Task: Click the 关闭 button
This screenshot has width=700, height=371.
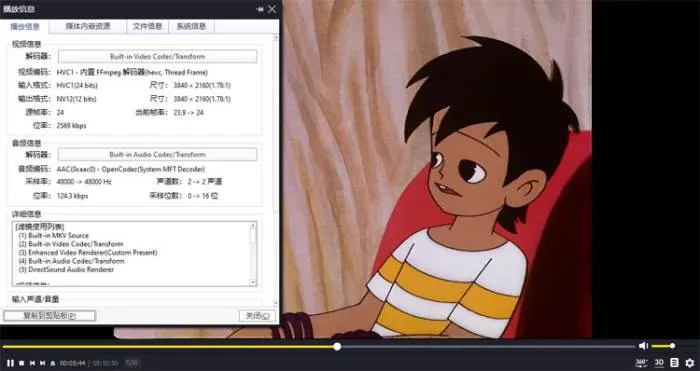Action: click(257, 316)
